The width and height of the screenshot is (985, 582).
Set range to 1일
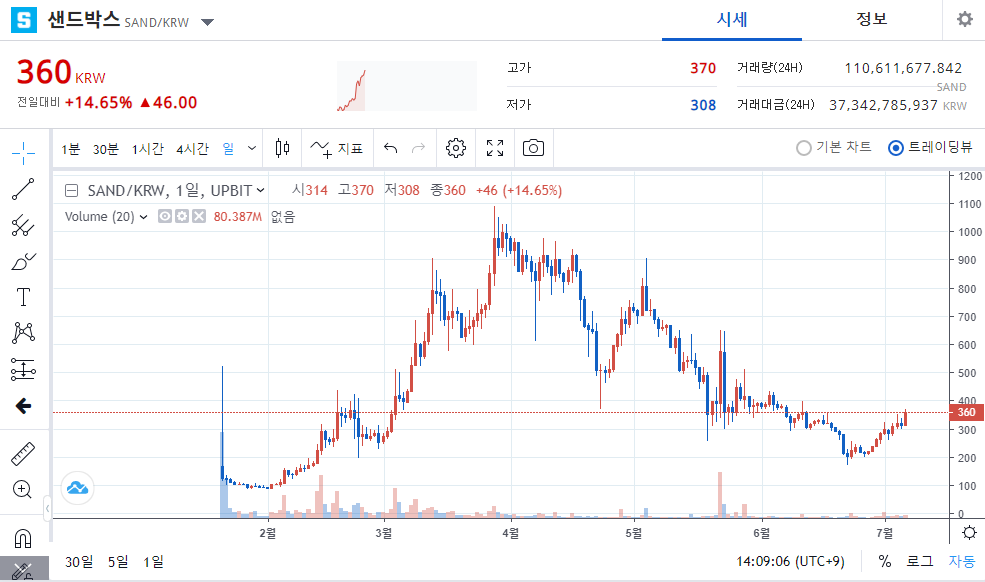click(153, 561)
